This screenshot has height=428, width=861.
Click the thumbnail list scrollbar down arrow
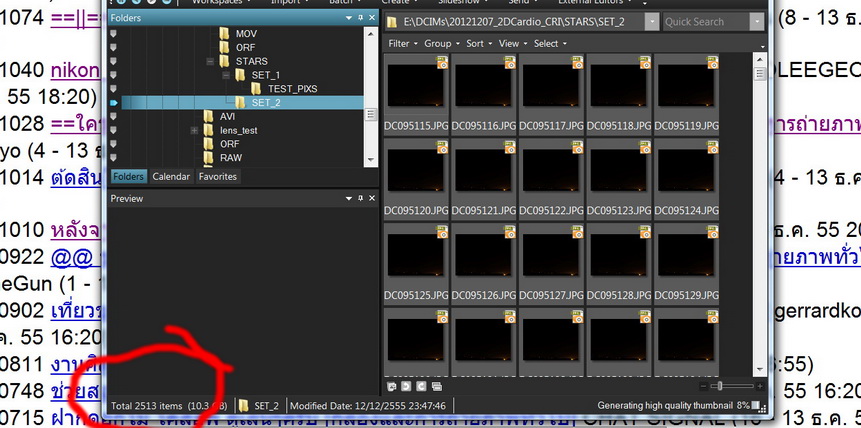coord(759,369)
